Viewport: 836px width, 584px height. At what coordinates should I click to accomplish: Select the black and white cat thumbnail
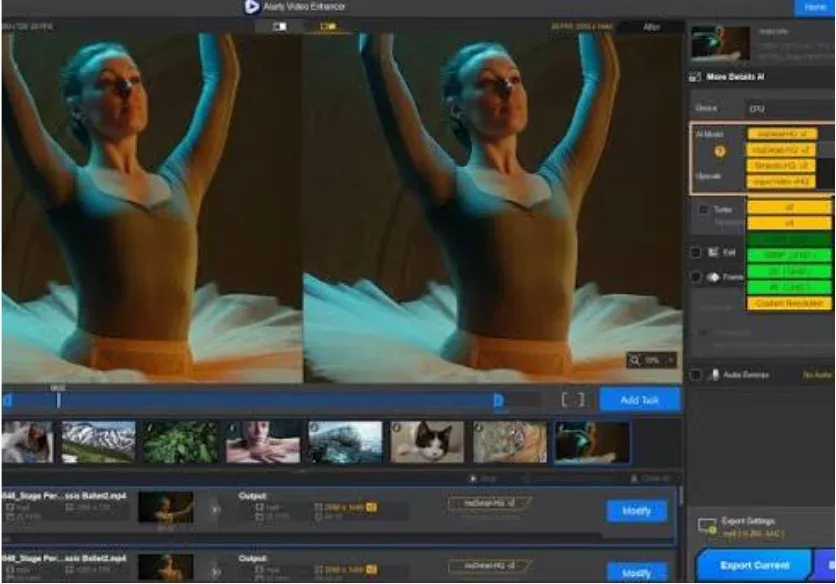tap(427, 442)
